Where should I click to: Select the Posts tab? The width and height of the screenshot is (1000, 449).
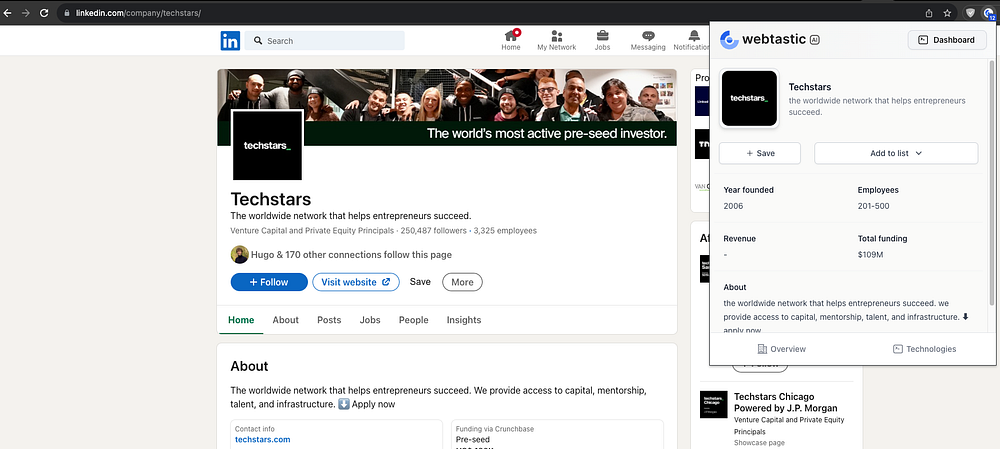[329, 320]
